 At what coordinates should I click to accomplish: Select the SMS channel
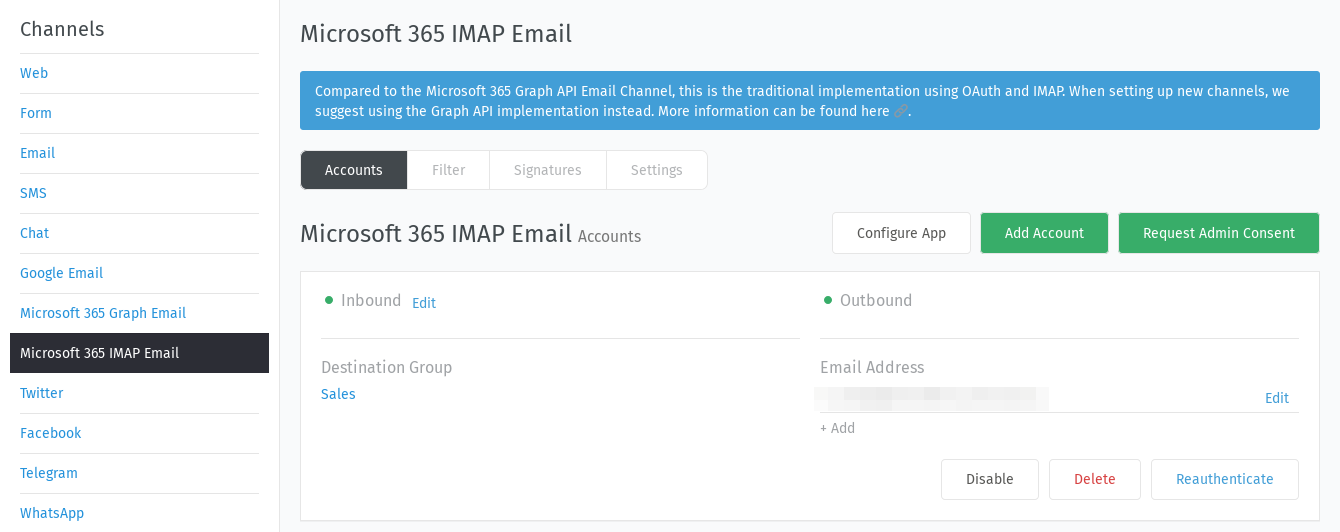point(33,193)
